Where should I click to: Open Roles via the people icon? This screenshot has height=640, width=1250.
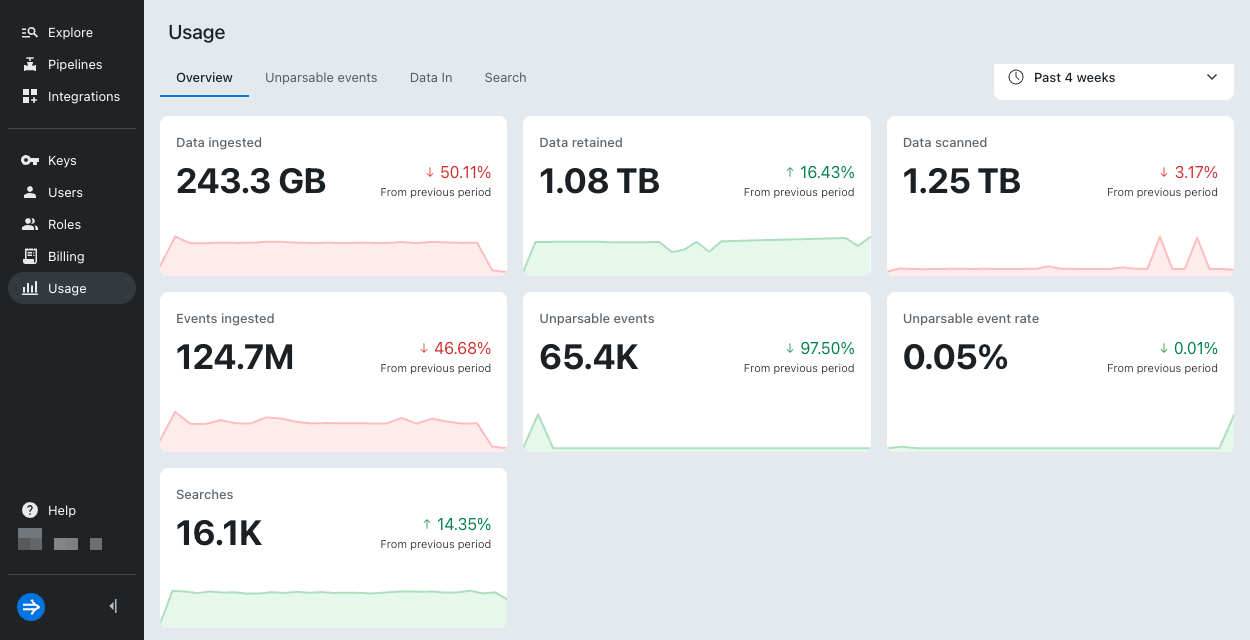(30, 225)
